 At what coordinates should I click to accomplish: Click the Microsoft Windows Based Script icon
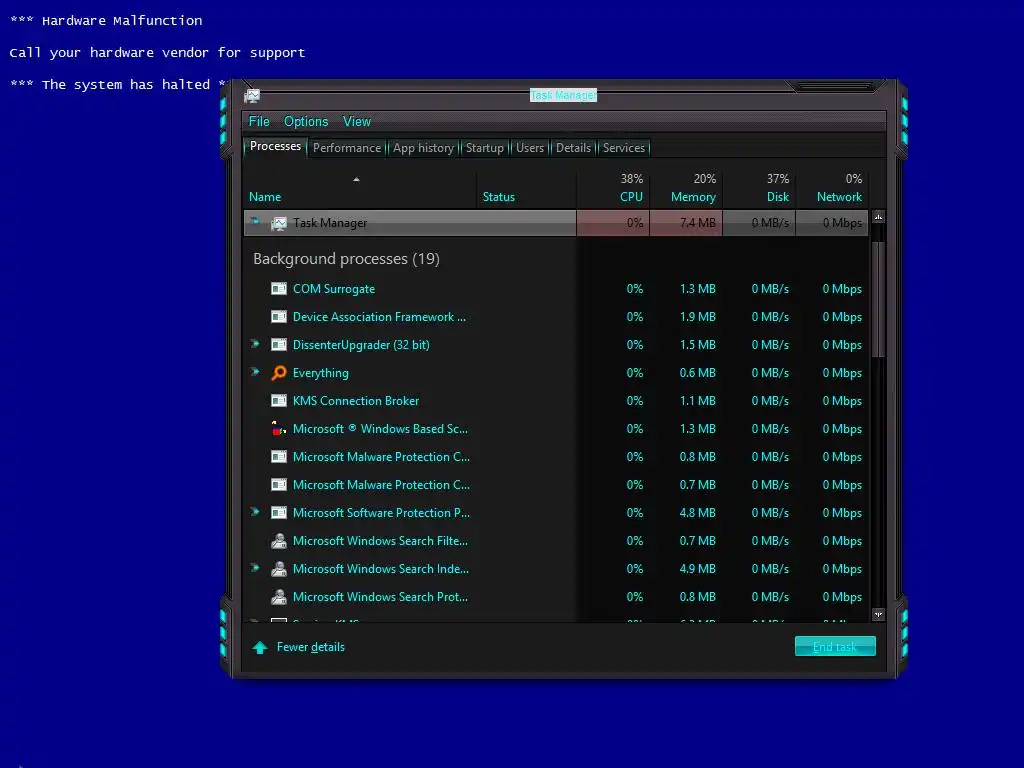coord(279,429)
